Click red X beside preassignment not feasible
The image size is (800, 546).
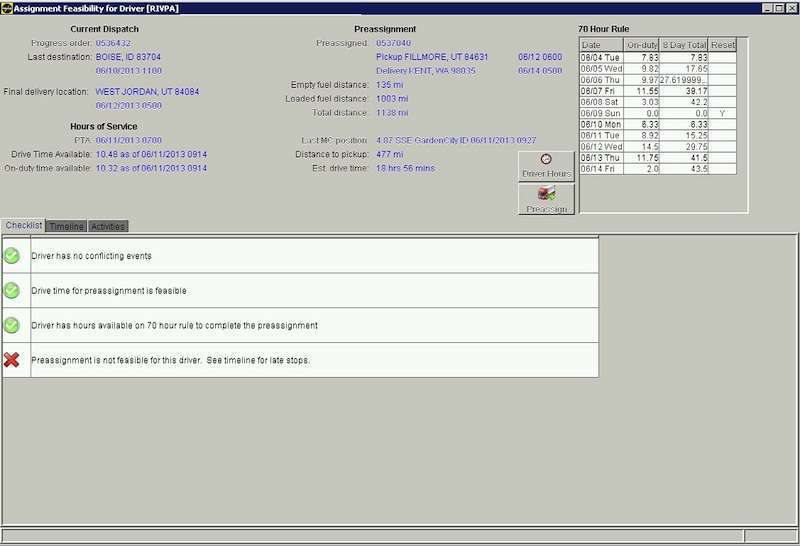click(x=12, y=360)
